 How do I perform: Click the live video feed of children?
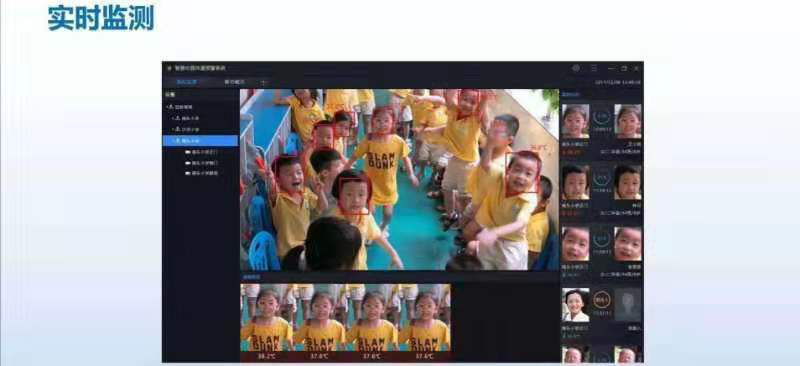point(399,180)
